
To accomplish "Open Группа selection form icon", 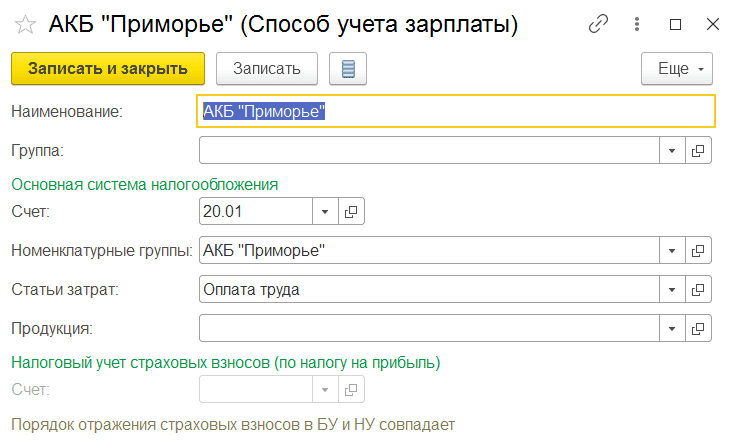I will pos(698,150).
